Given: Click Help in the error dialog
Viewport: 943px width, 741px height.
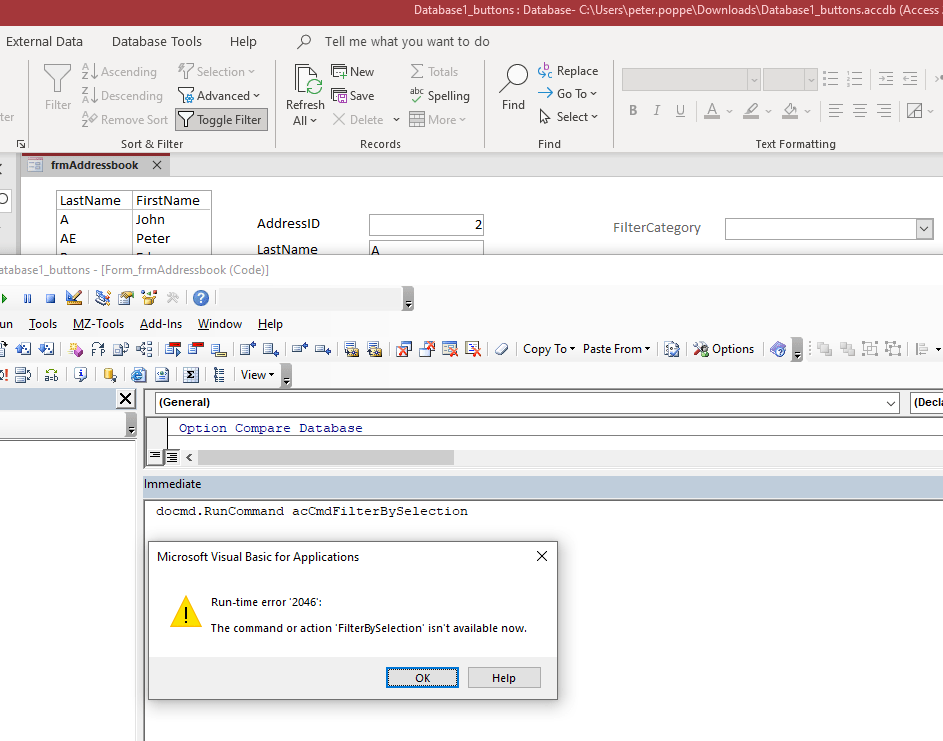Looking at the screenshot, I should click(x=504, y=677).
